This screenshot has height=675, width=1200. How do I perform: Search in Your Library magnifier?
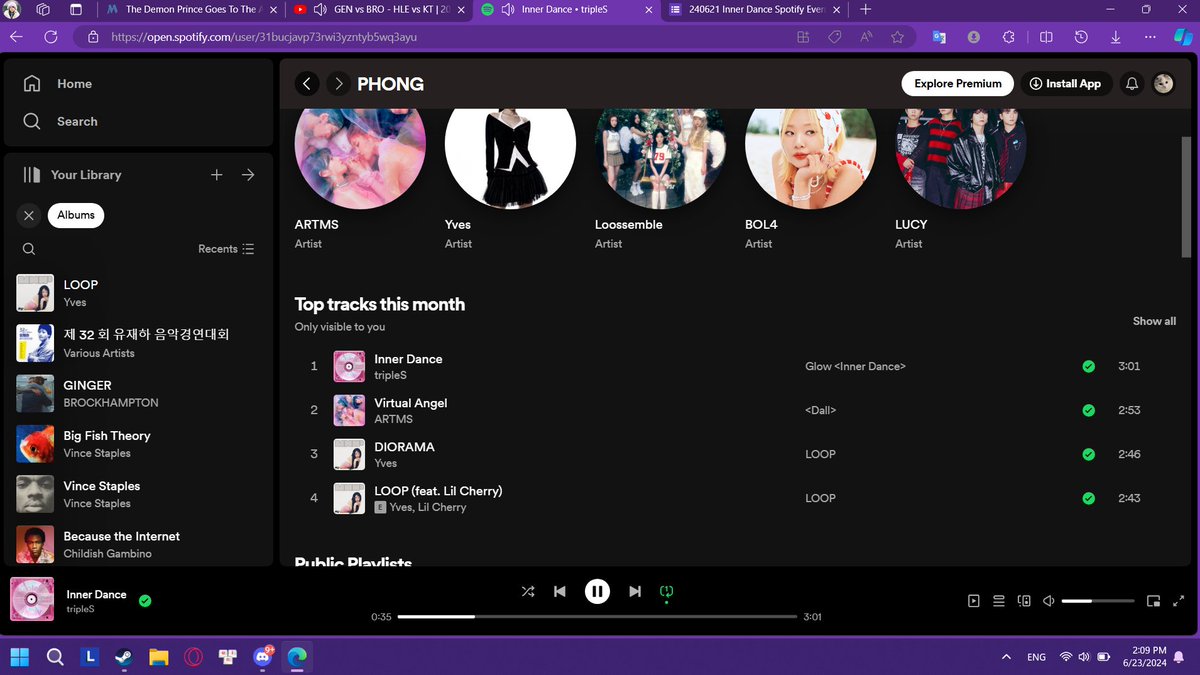pyautogui.click(x=29, y=249)
